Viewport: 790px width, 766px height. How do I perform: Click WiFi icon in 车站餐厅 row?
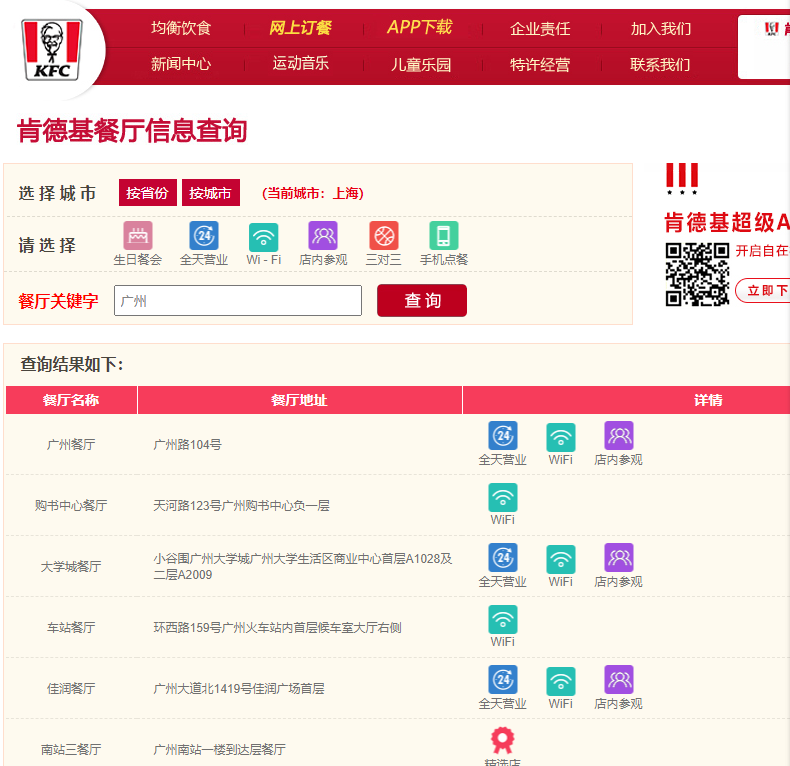[x=503, y=619]
